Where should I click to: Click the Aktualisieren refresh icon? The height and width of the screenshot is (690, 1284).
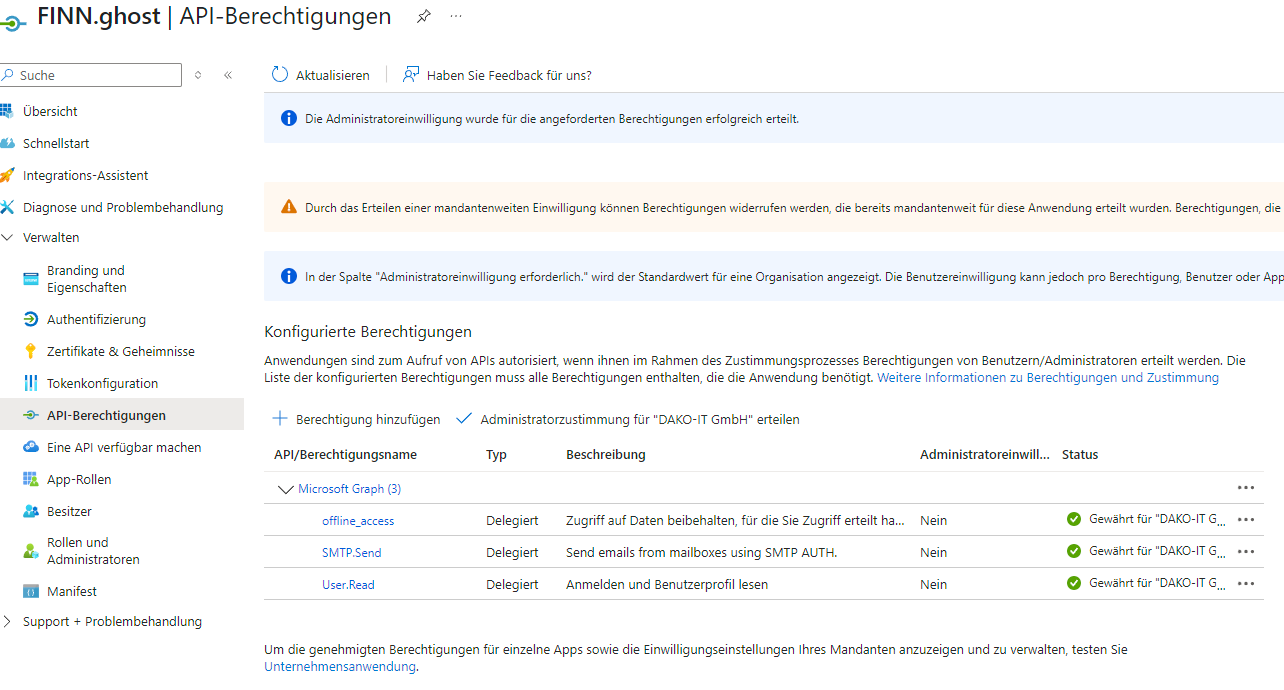click(x=280, y=75)
